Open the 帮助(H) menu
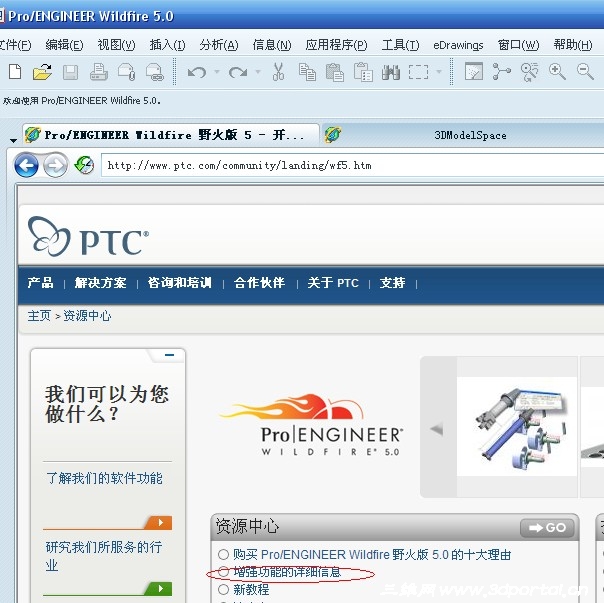 (x=573, y=45)
